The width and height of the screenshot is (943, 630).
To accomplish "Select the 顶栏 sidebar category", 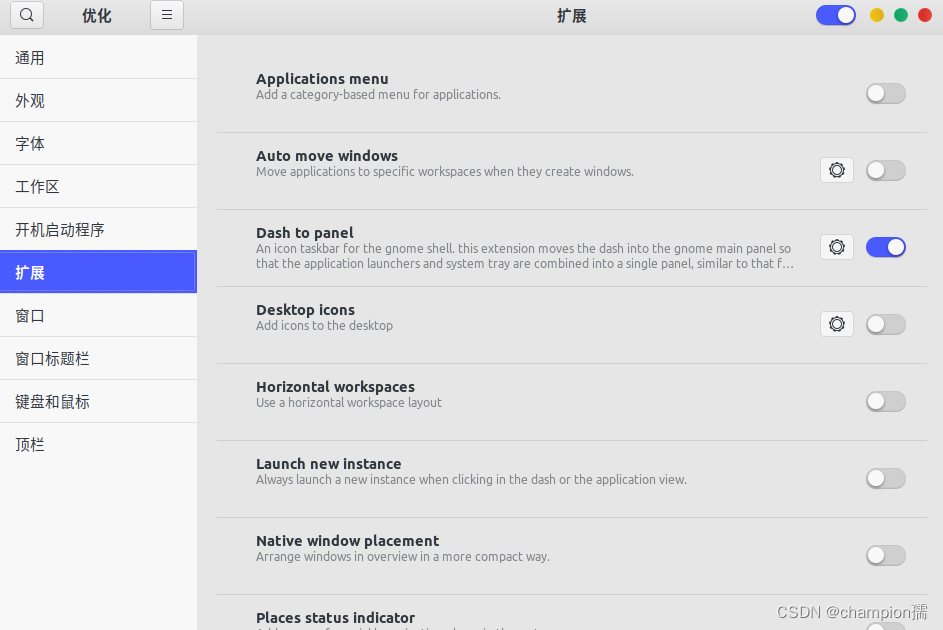I will pyautogui.click(x=99, y=444).
